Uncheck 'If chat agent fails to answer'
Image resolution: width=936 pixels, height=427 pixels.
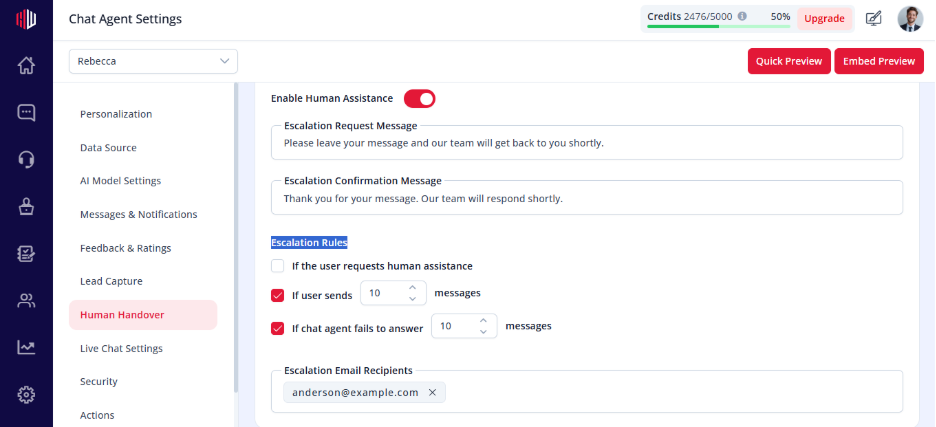point(278,328)
